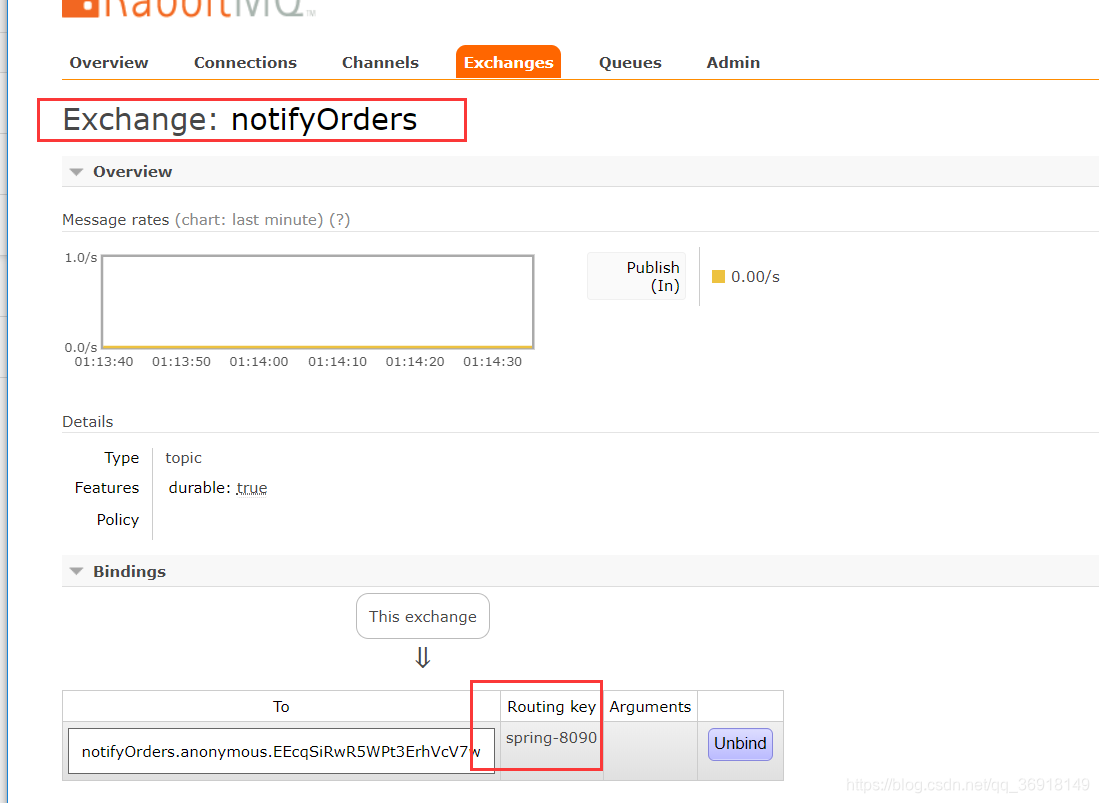1099x803 pixels.
Task: Collapse the Overview section triangle
Action: [76, 172]
